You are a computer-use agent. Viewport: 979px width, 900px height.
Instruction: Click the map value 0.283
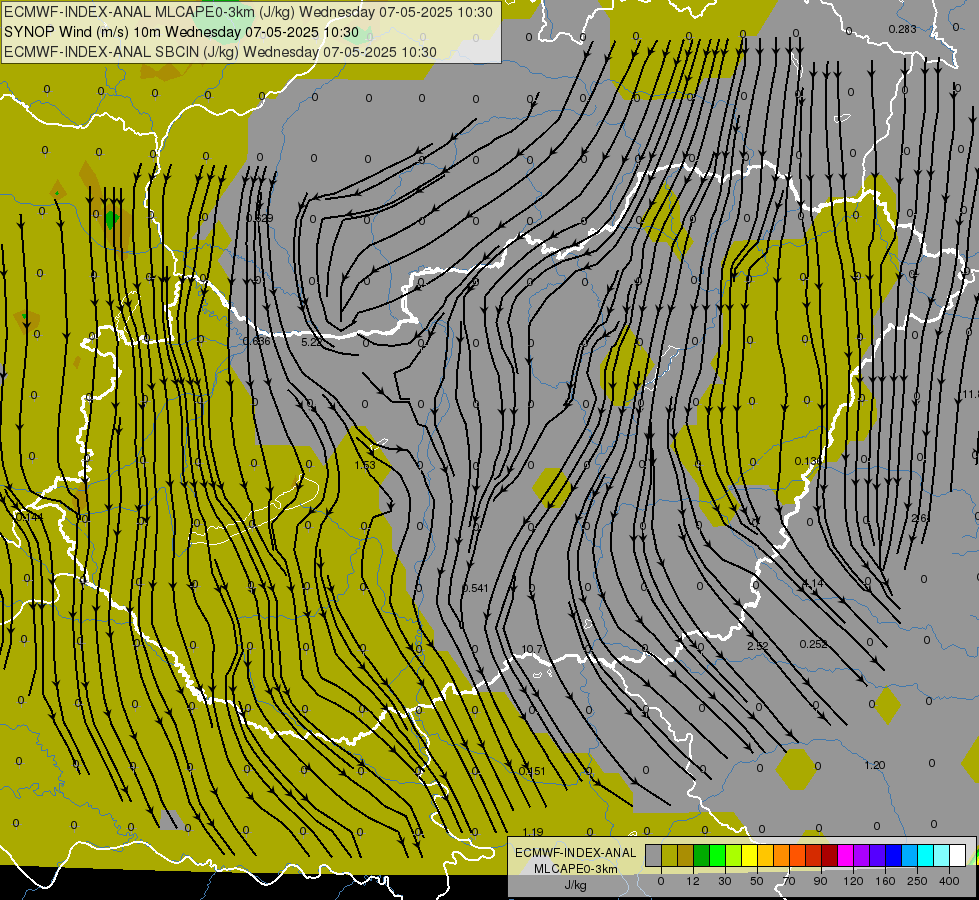coord(902,29)
